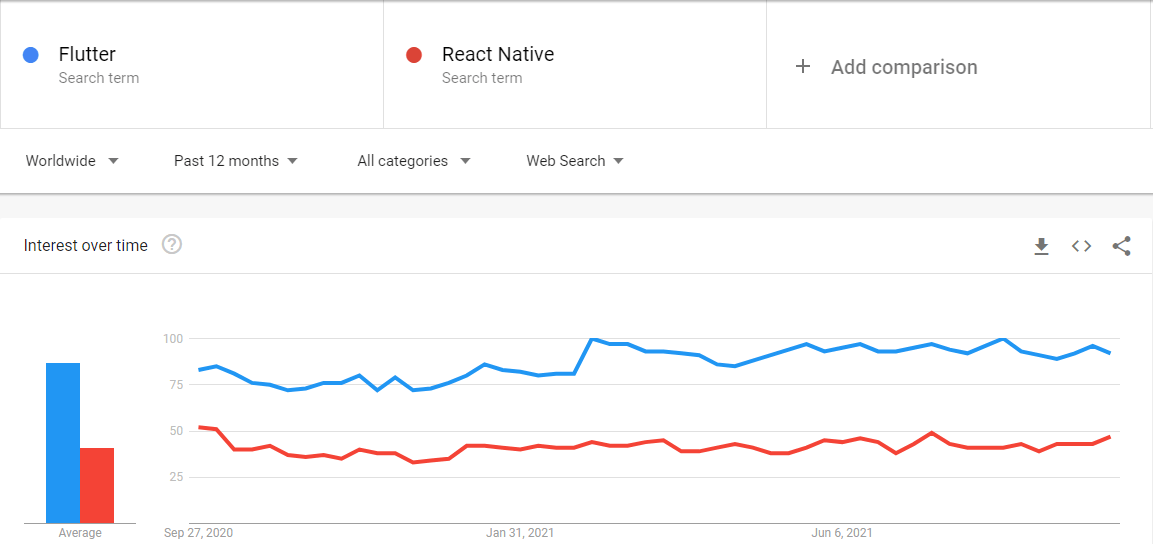Image resolution: width=1153 pixels, height=544 pixels.
Task: Expand the Past 12 months time range
Action: click(x=236, y=161)
